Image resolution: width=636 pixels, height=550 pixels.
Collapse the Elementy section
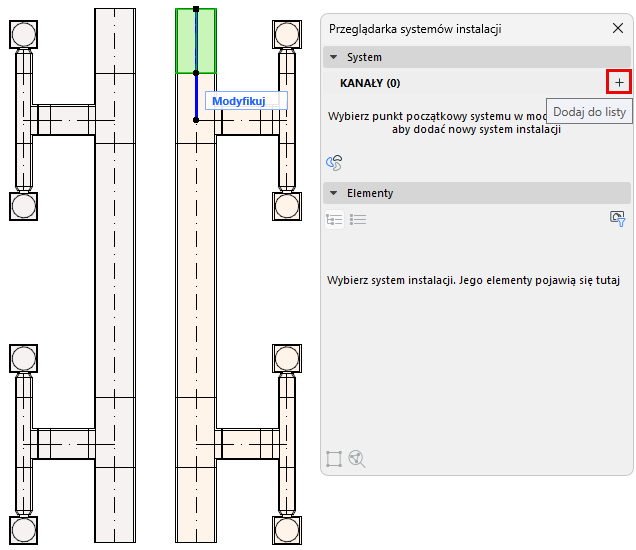coord(333,193)
